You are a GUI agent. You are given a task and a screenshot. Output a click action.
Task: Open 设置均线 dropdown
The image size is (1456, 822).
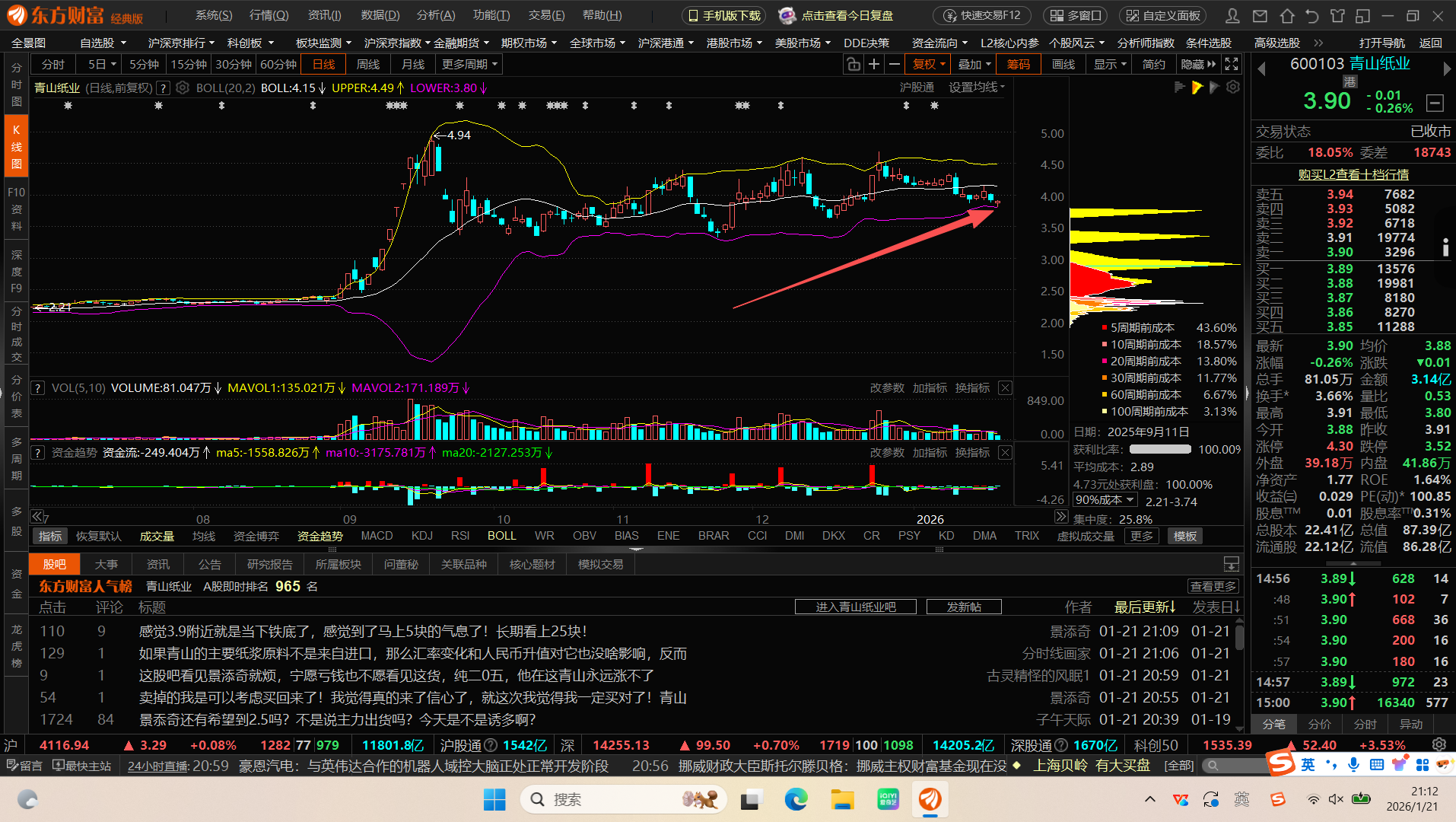tap(977, 88)
